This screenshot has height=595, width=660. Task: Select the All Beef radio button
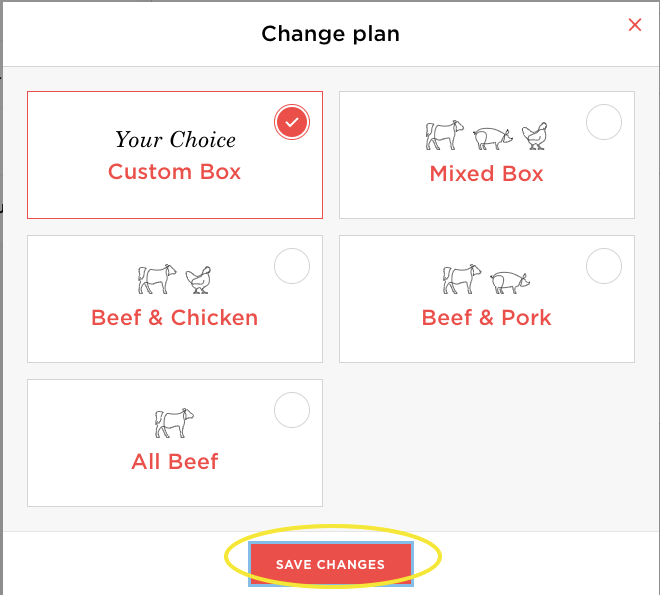pyautogui.click(x=292, y=410)
